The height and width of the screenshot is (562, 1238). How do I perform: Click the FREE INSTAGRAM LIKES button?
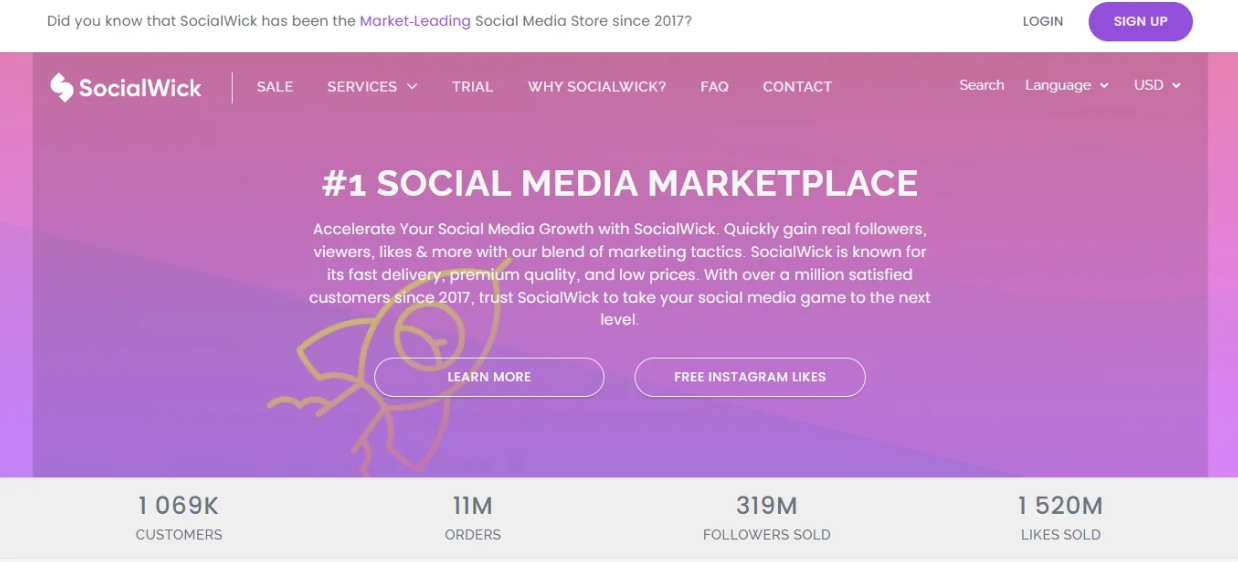750,377
